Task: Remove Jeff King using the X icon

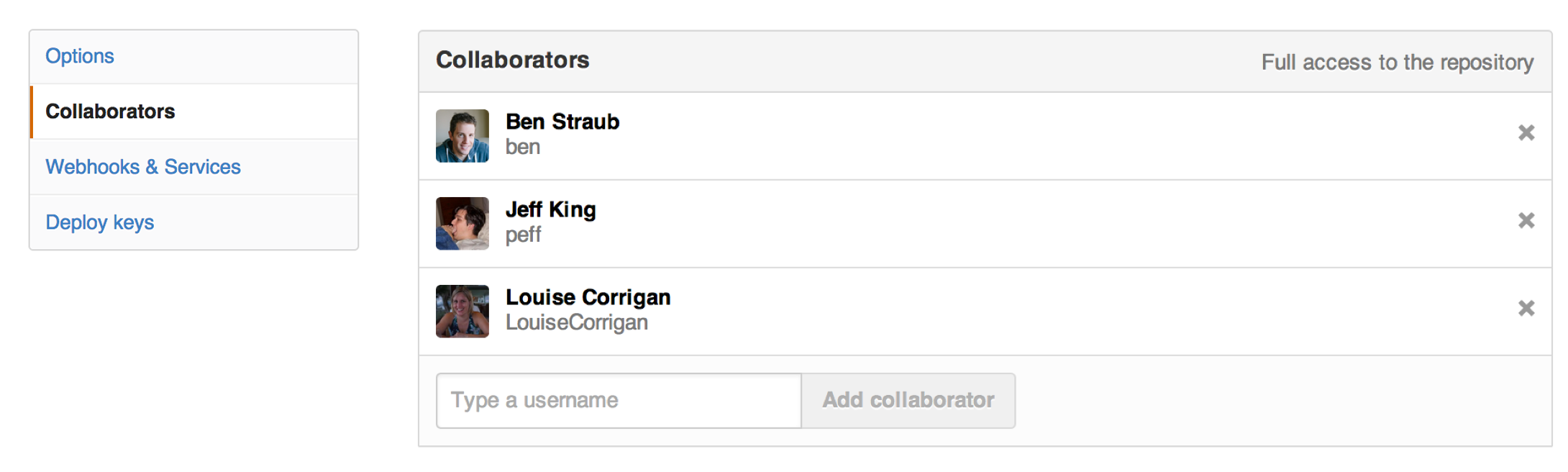Action: (1526, 221)
